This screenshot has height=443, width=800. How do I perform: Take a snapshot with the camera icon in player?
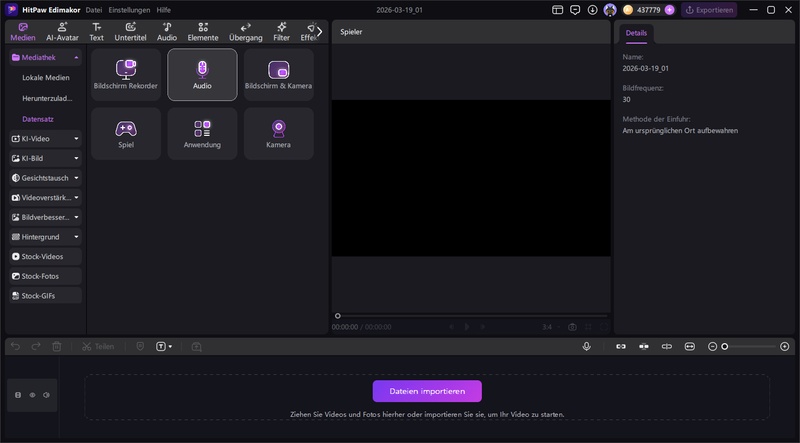point(572,327)
